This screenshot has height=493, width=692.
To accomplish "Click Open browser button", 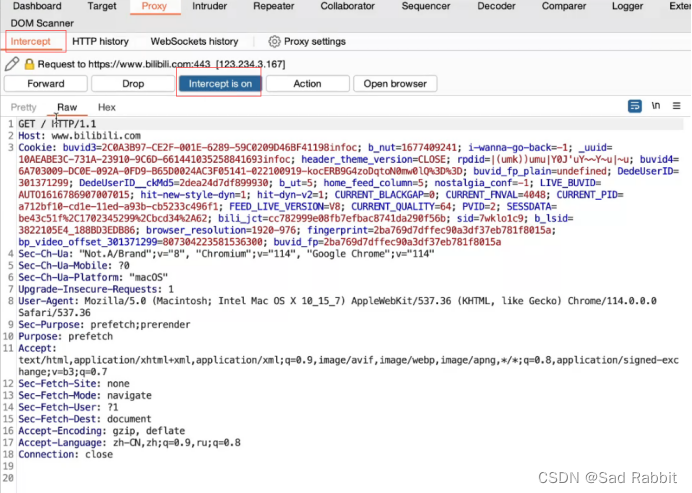I will (395, 83).
